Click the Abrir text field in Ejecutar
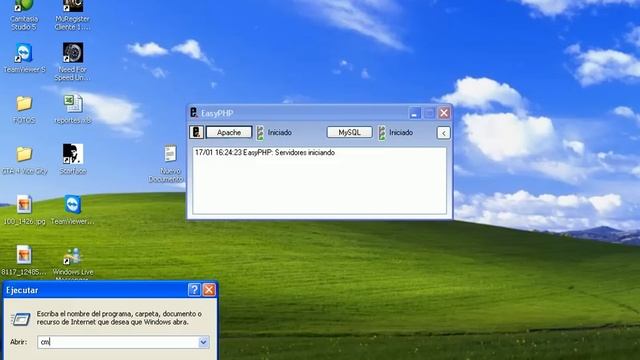The height and width of the screenshot is (360, 640). click(123, 342)
